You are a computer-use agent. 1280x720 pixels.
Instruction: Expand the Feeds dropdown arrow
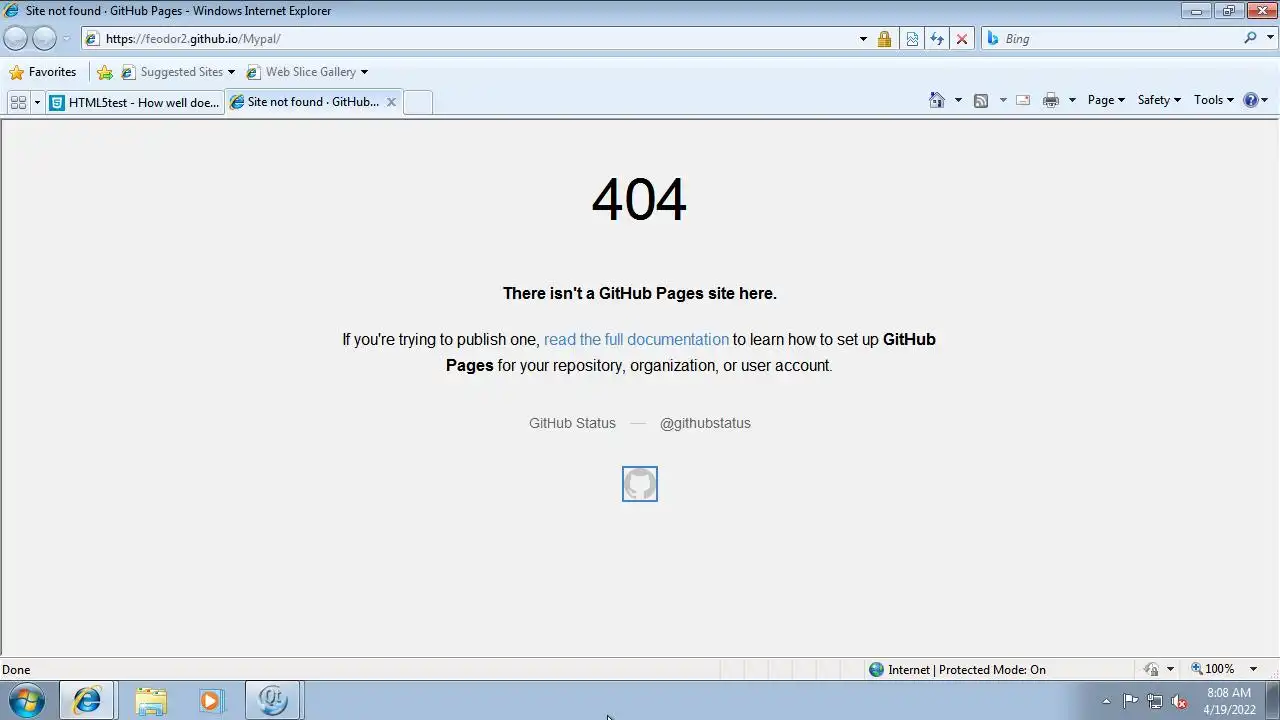pyautogui.click(x=1003, y=100)
